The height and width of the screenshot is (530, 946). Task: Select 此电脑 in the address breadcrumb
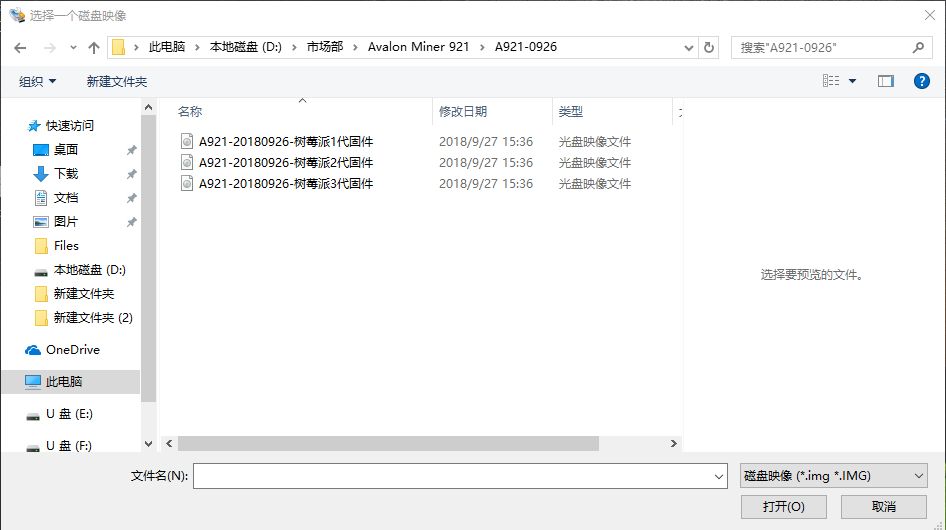click(167, 47)
